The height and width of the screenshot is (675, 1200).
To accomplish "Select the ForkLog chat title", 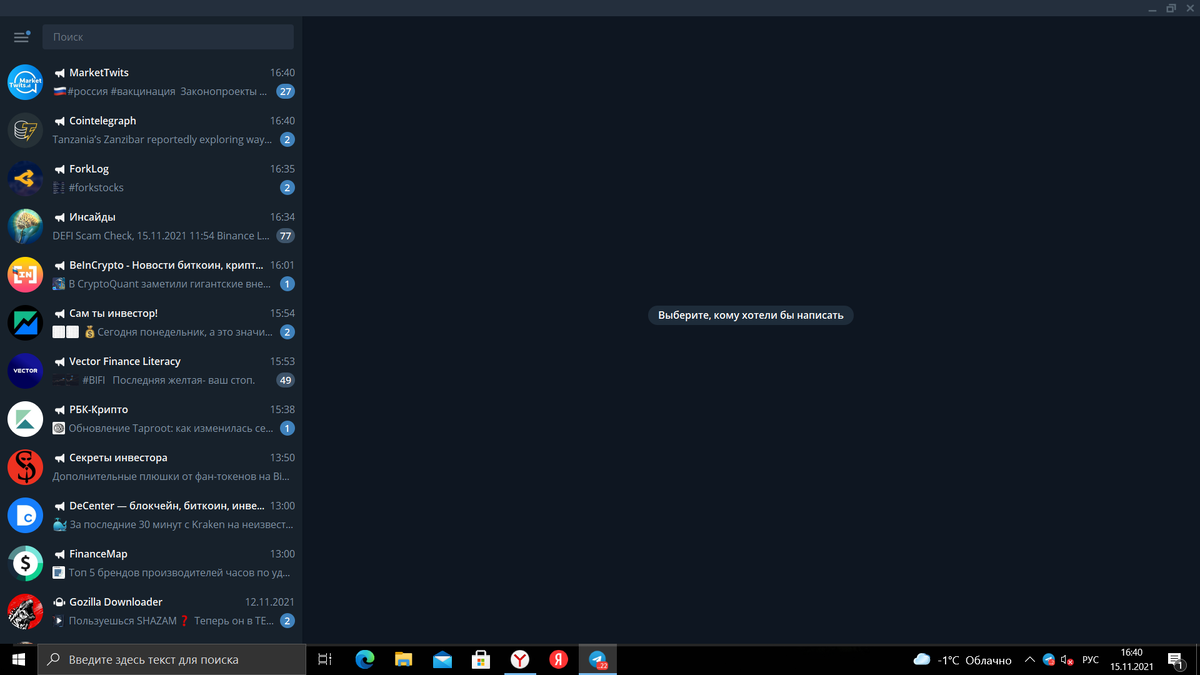I will pos(89,169).
